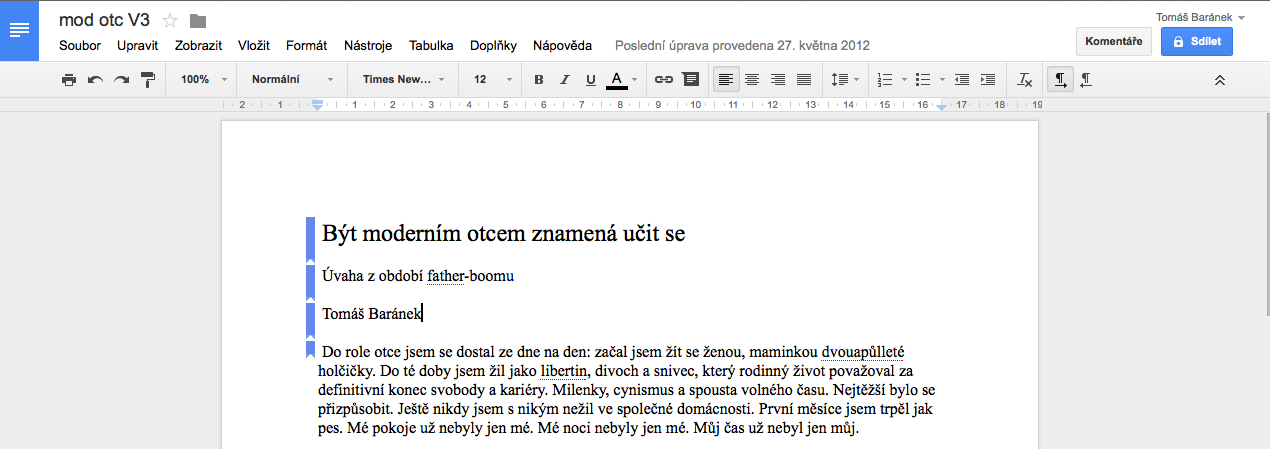Increase the indent
This screenshot has height=449, width=1270.
[988, 80]
